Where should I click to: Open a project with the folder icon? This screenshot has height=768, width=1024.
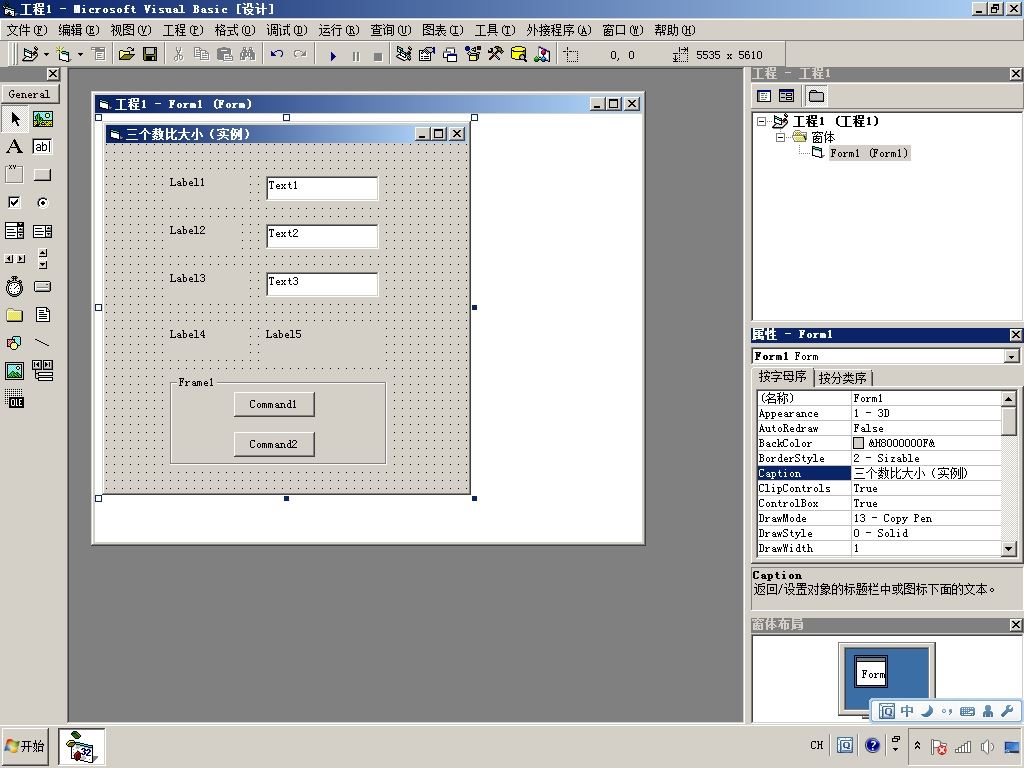click(127, 54)
